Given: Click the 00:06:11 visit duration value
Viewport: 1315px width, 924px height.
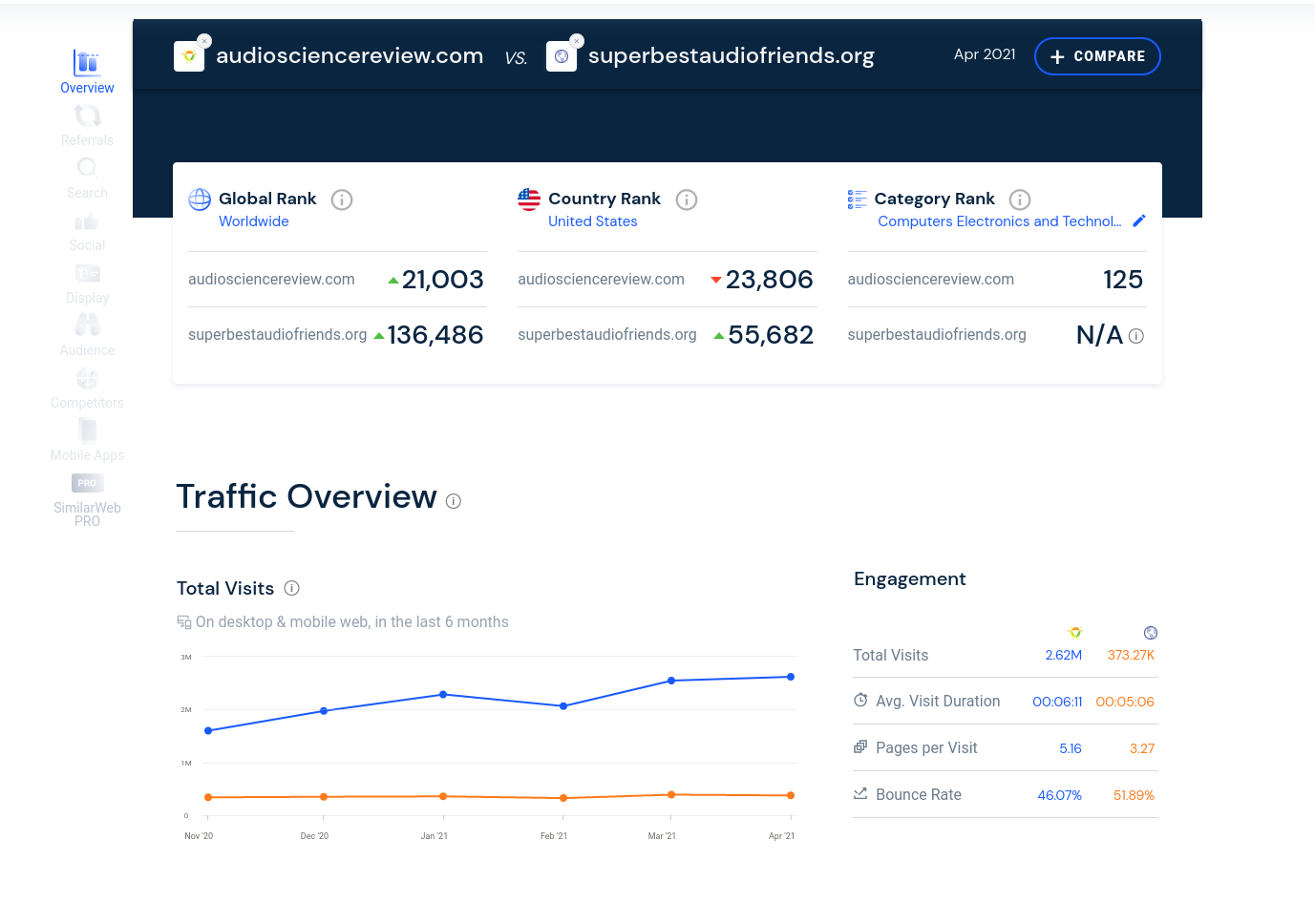Looking at the screenshot, I should pos(1057,702).
